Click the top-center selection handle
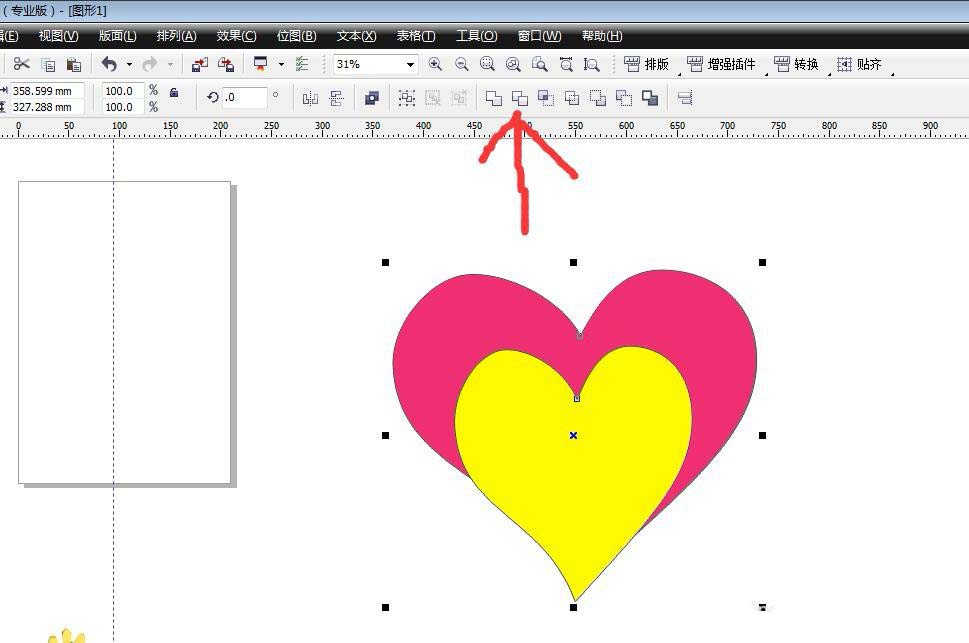Viewport: 969px width, 643px height. [573, 263]
